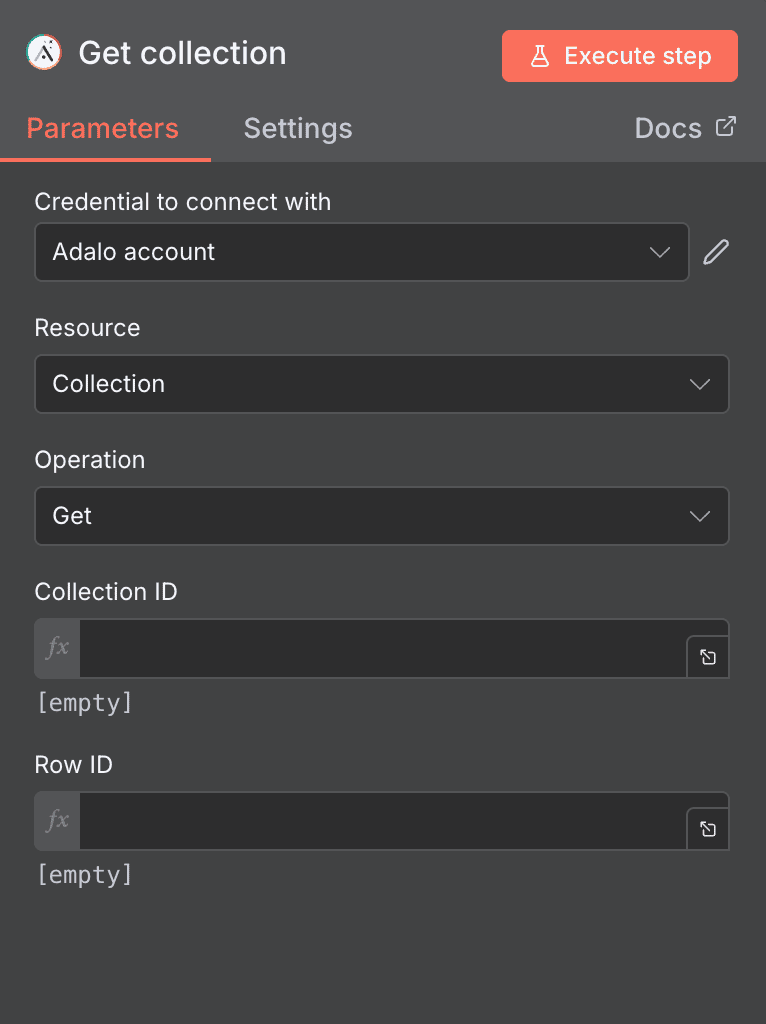Open the Docs link
Screen dimensions: 766x1024
click(667, 127)
